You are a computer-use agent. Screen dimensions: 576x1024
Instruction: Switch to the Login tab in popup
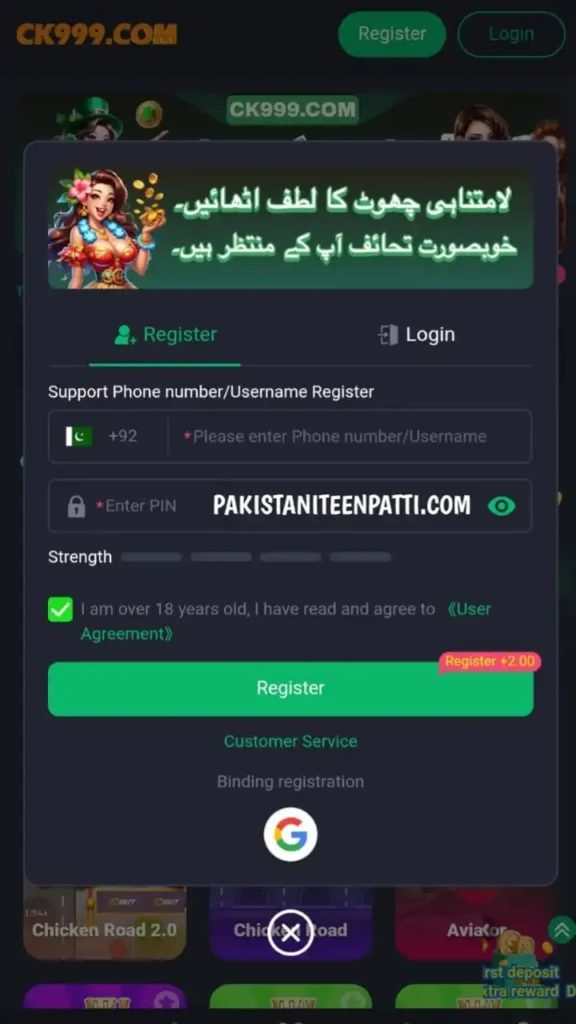click(x=416, y=335)
